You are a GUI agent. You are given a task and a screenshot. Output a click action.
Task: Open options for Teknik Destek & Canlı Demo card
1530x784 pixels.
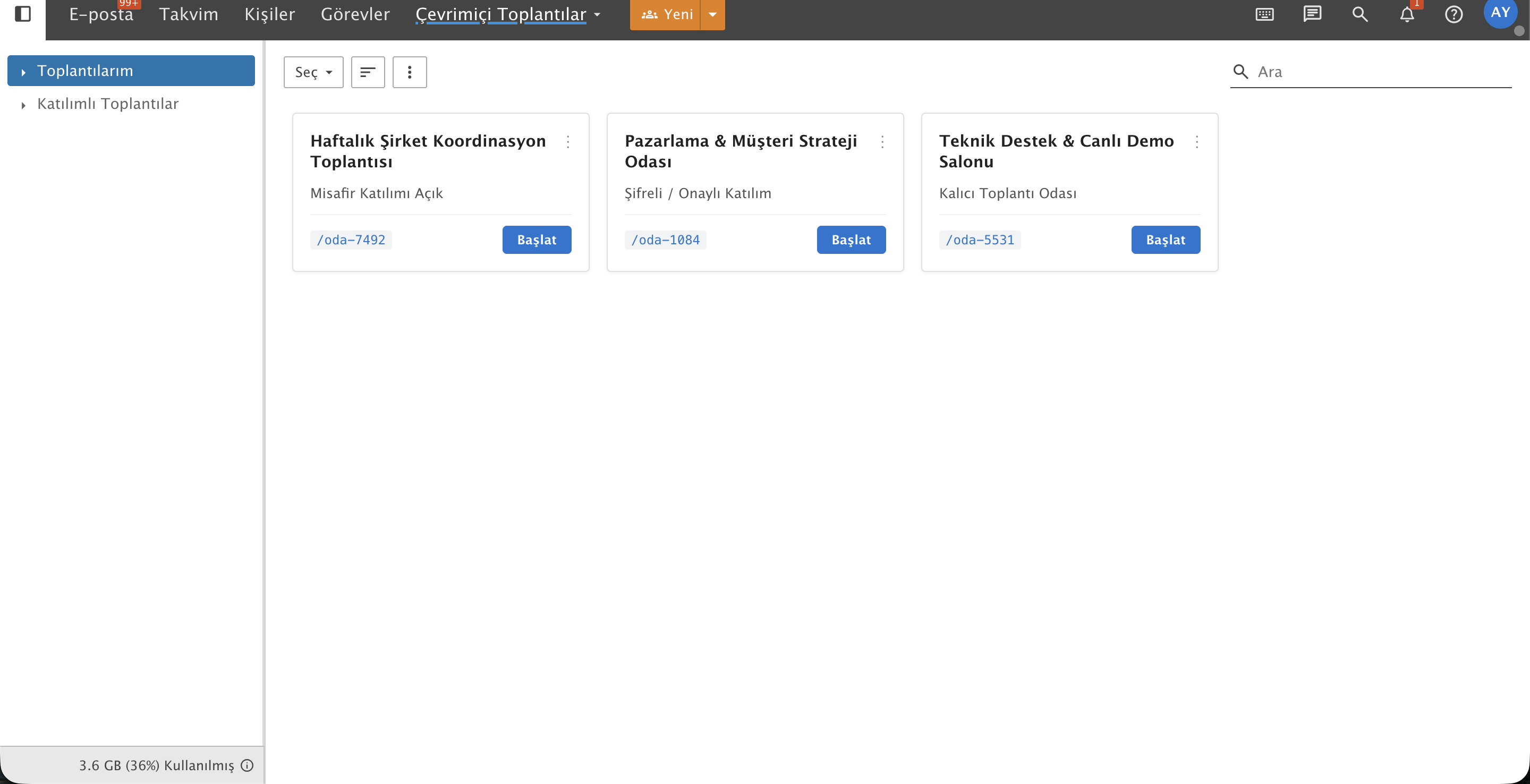(1196, 141)
